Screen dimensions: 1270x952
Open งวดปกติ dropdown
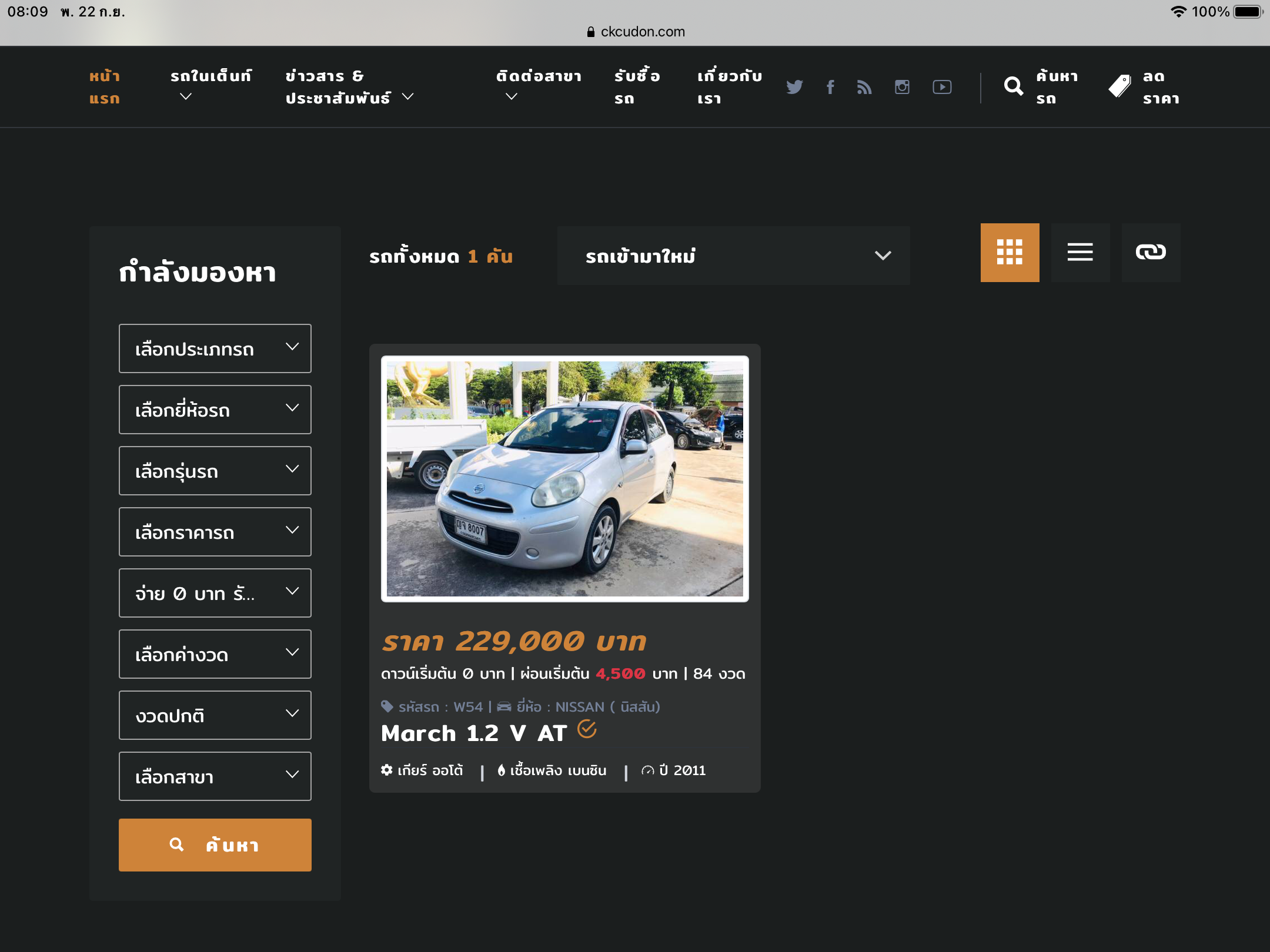(215, 715)
